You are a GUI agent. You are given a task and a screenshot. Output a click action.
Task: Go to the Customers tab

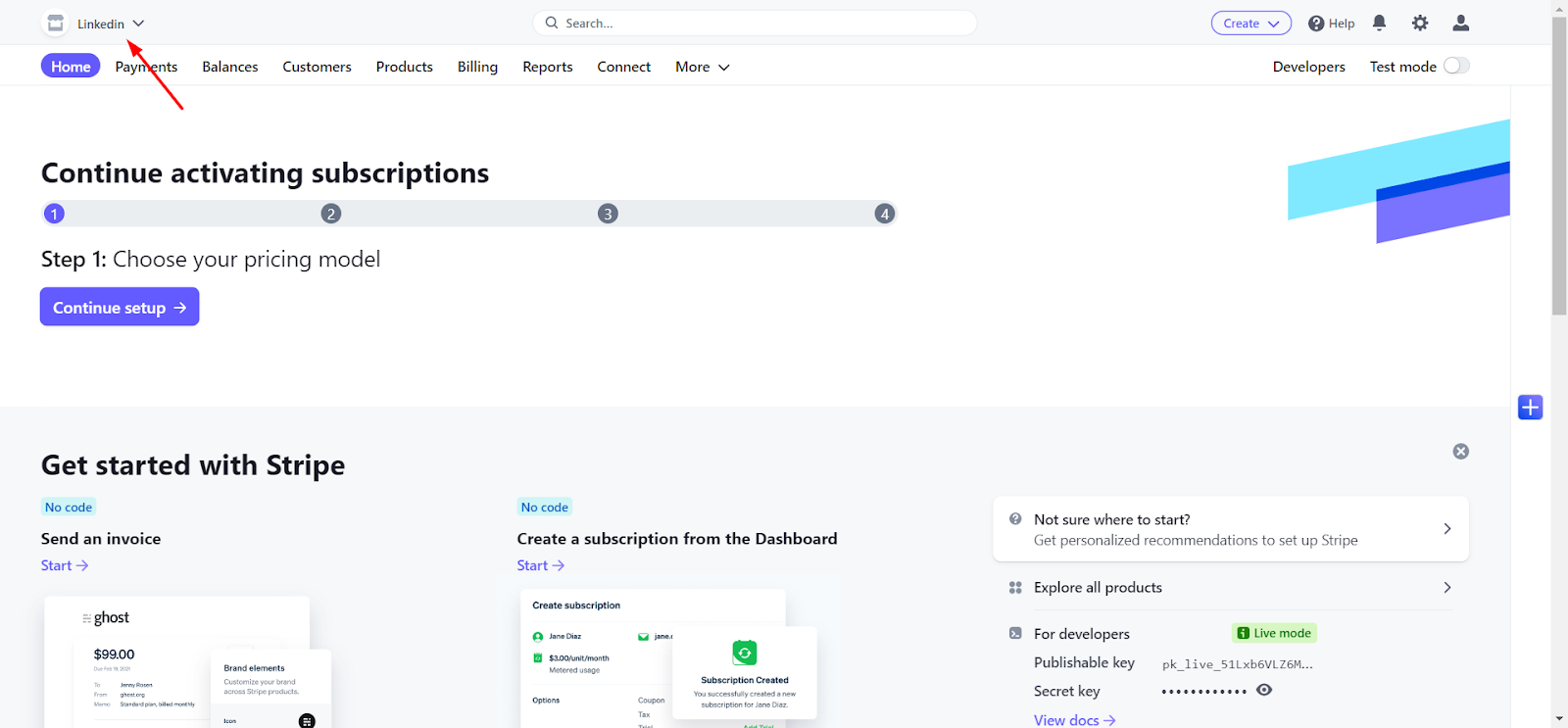tap(317, 67)
